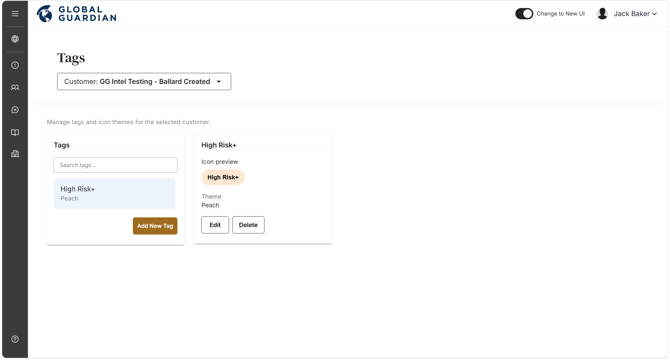Click into the Search tags field
Screen dimensions: 670x360
[115, 165]
